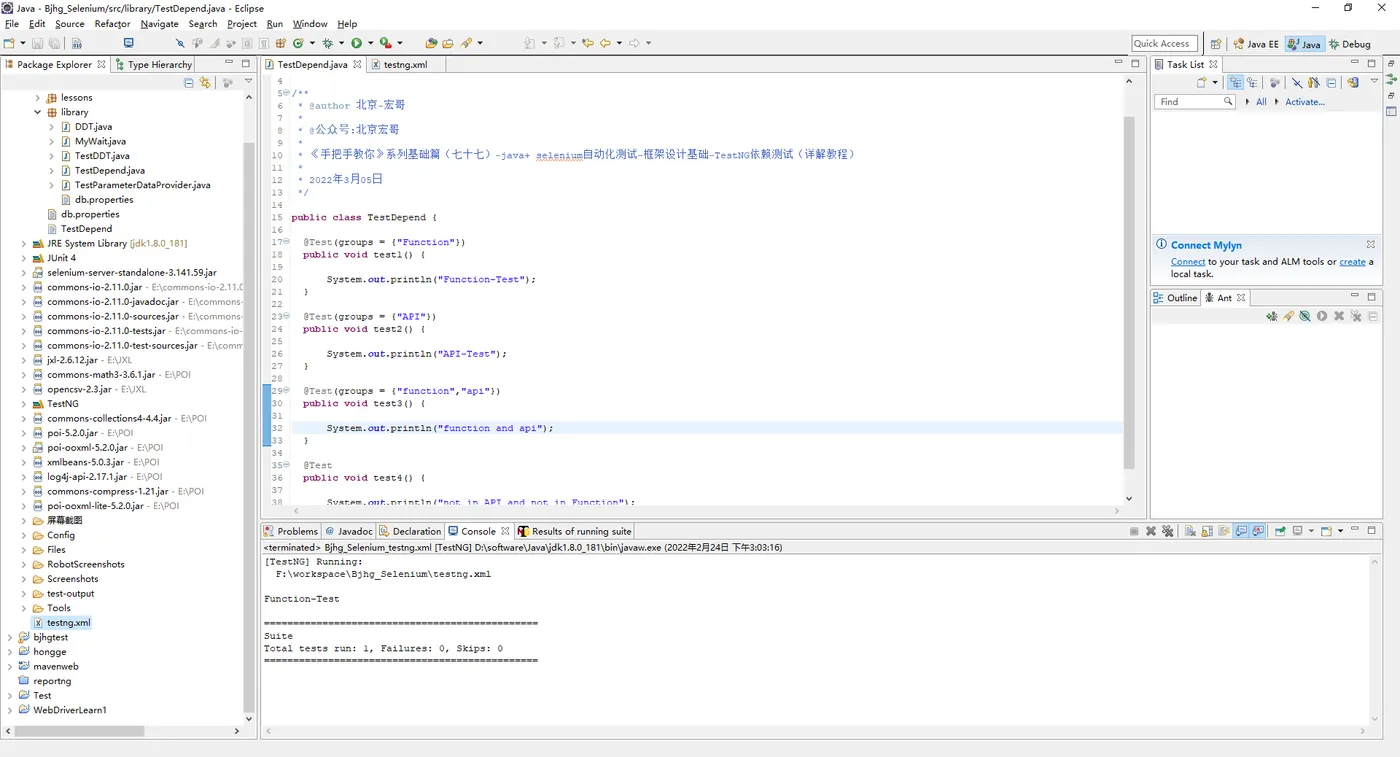
Task: Clear the Console output icon
Action: pyautogui.click(x=1190, y=531)
